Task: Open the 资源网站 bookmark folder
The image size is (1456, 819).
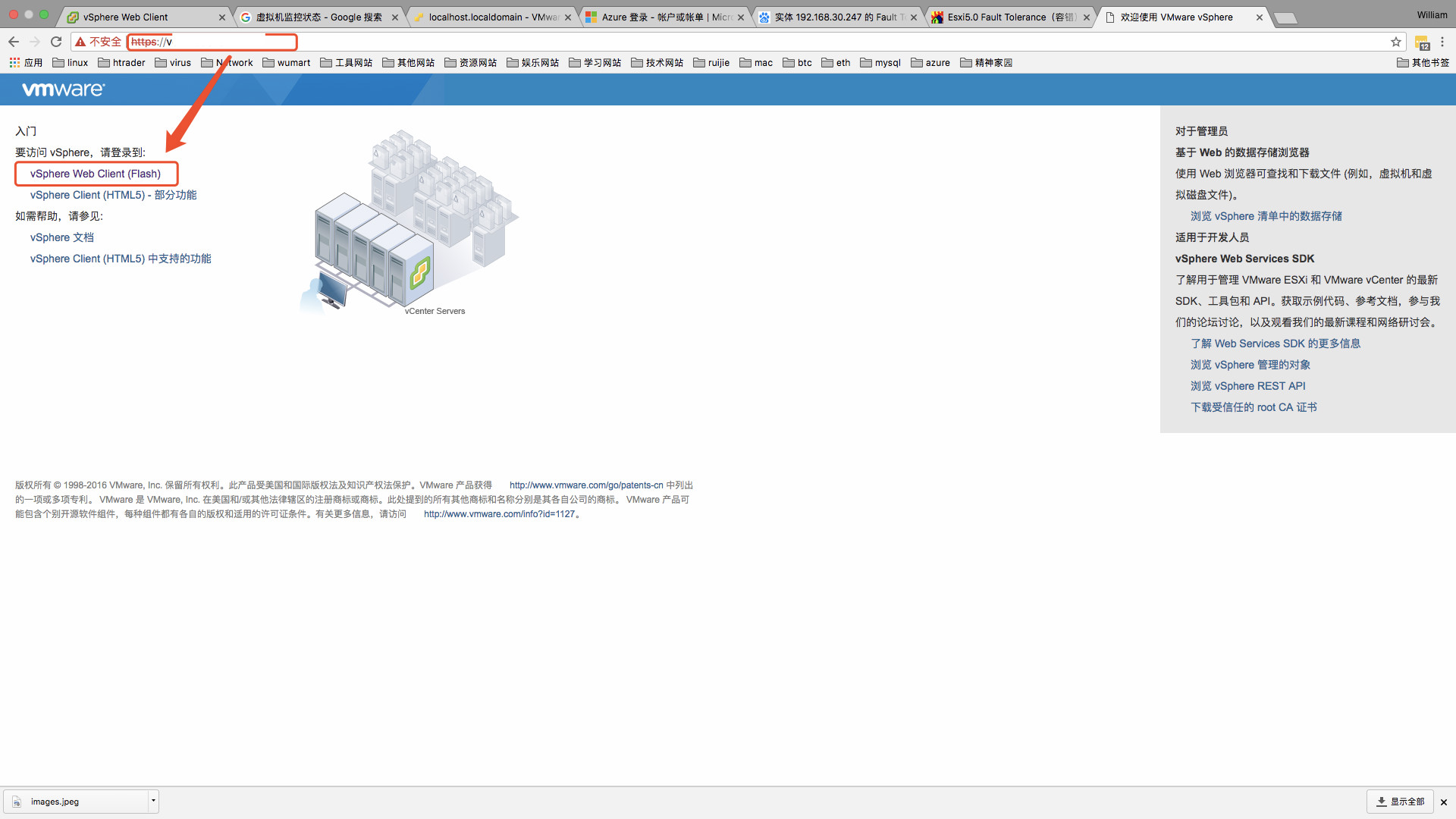Action: pyautogui.click(x=470, y=63)
